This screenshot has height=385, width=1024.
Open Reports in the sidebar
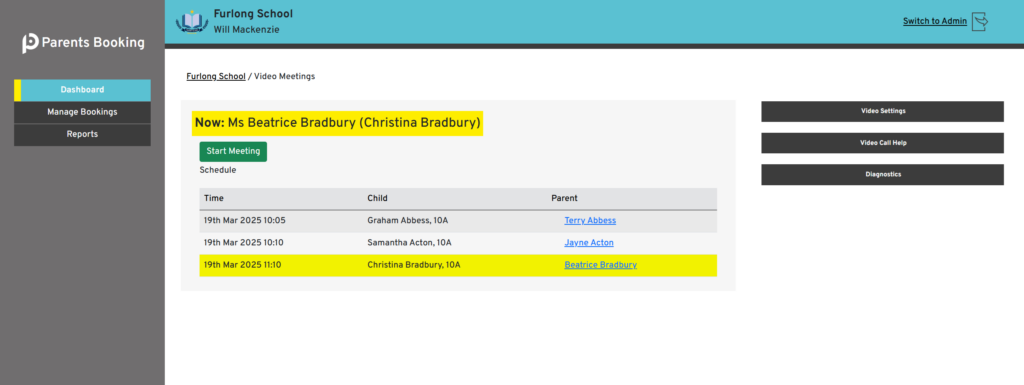click(x=82, y=134)
